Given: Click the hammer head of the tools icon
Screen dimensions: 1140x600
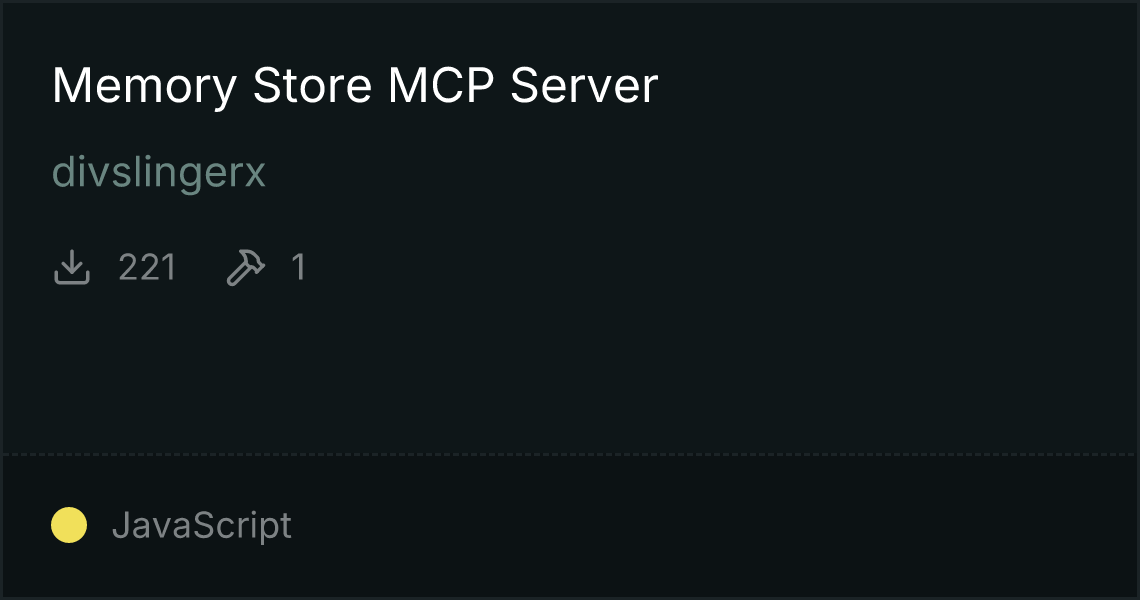Looking at the screenshot, I should coord(252,260).
